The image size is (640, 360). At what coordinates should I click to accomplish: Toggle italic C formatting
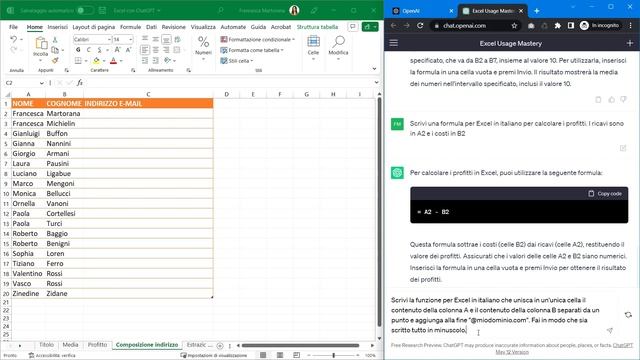point(89,50)
